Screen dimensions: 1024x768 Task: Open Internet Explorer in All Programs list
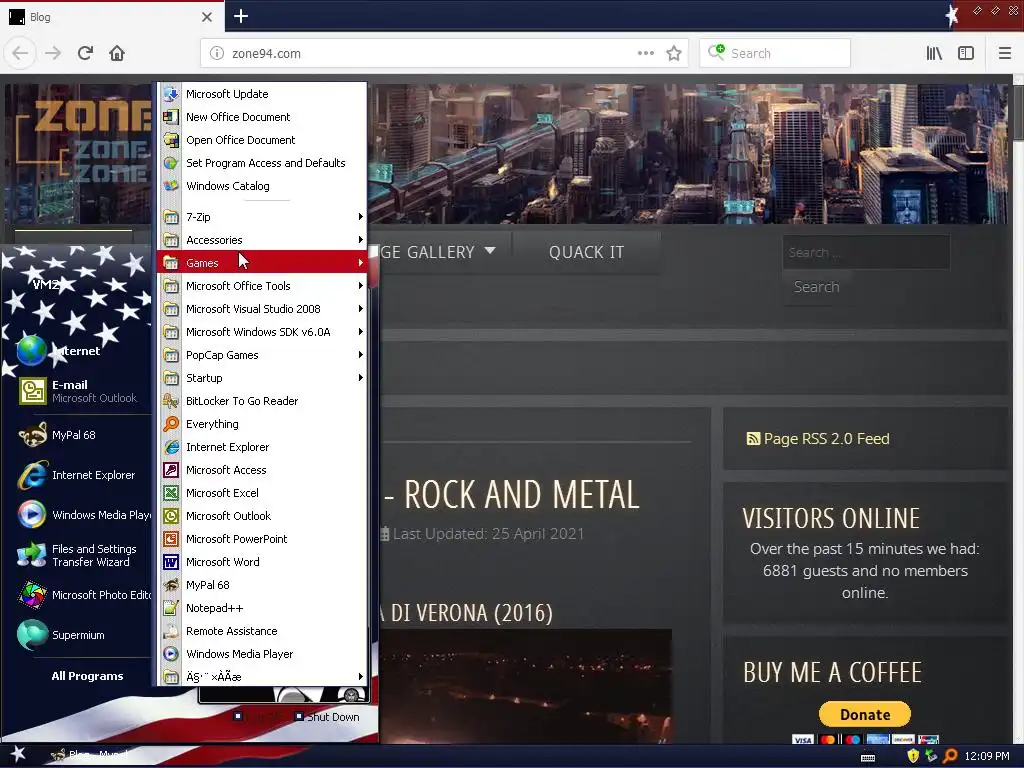click(x=261, y=447)
